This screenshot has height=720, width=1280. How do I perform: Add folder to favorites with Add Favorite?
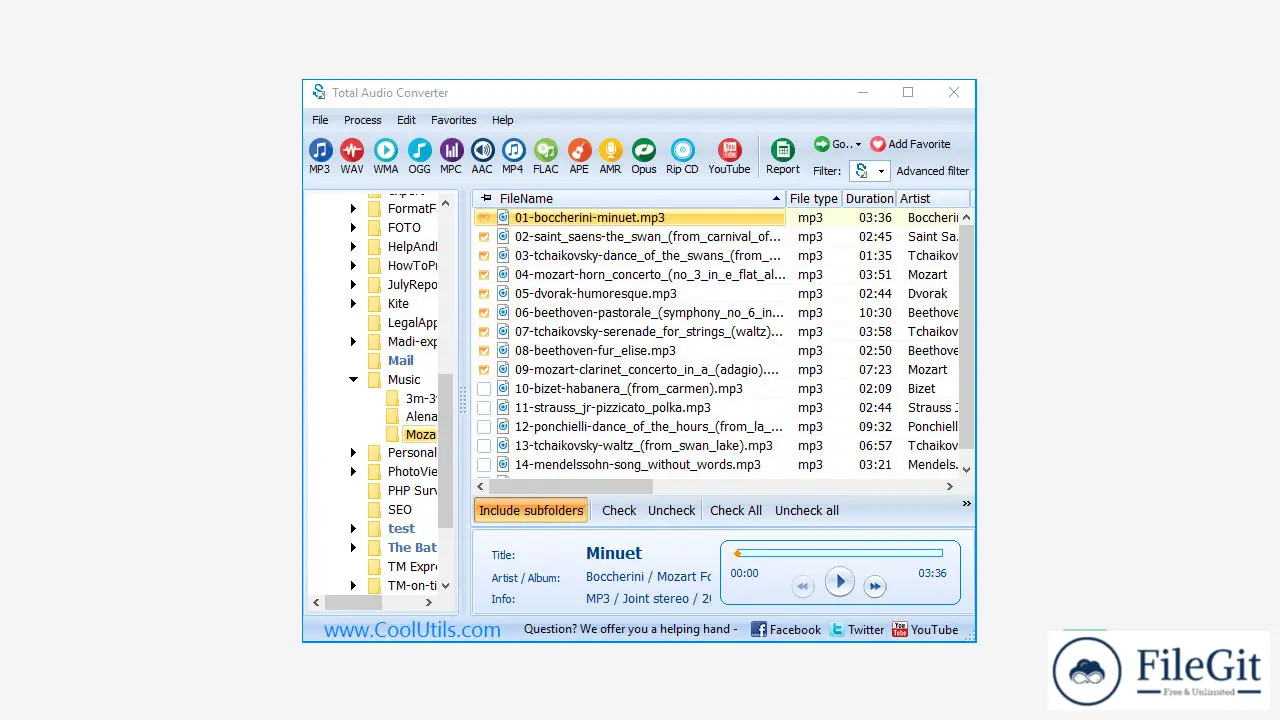coord(910,144)
